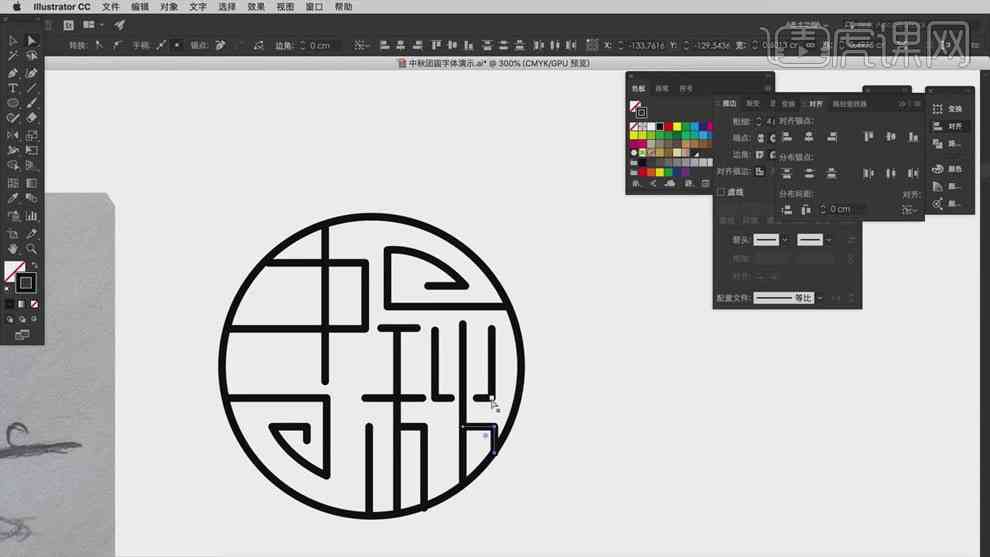Image resolution: width=990 pixels, height=557 pixels.
Task: Click 边角 corner radius stepper arrows
Action: [302, 45]
